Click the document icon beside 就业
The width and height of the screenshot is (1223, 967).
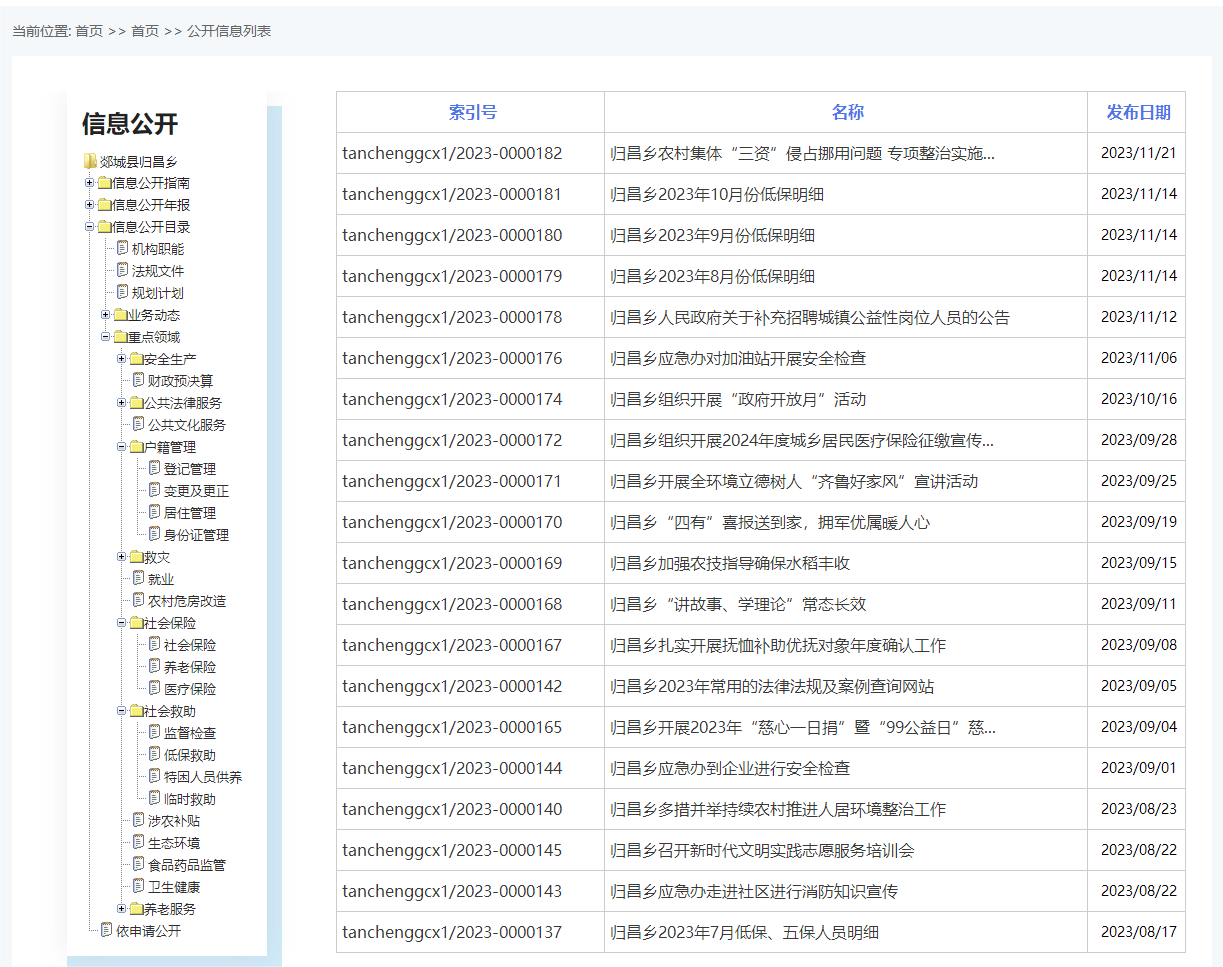pos(138,578)
